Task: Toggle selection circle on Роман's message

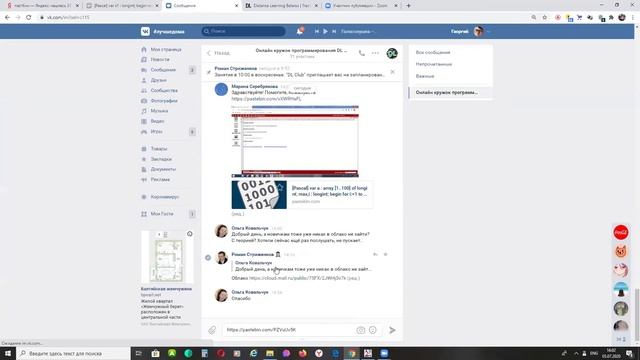Action: click(x=208, y=258)
